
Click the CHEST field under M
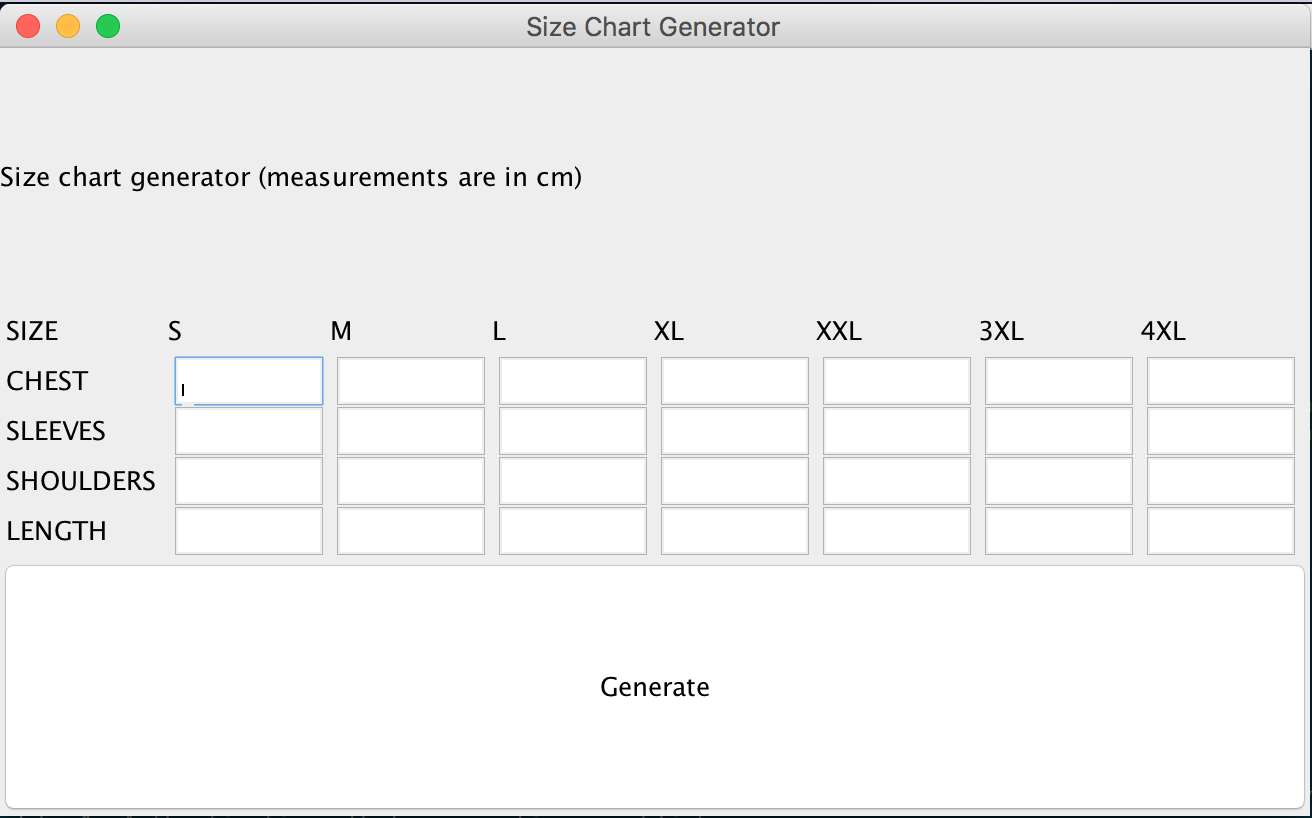(411, 381)
